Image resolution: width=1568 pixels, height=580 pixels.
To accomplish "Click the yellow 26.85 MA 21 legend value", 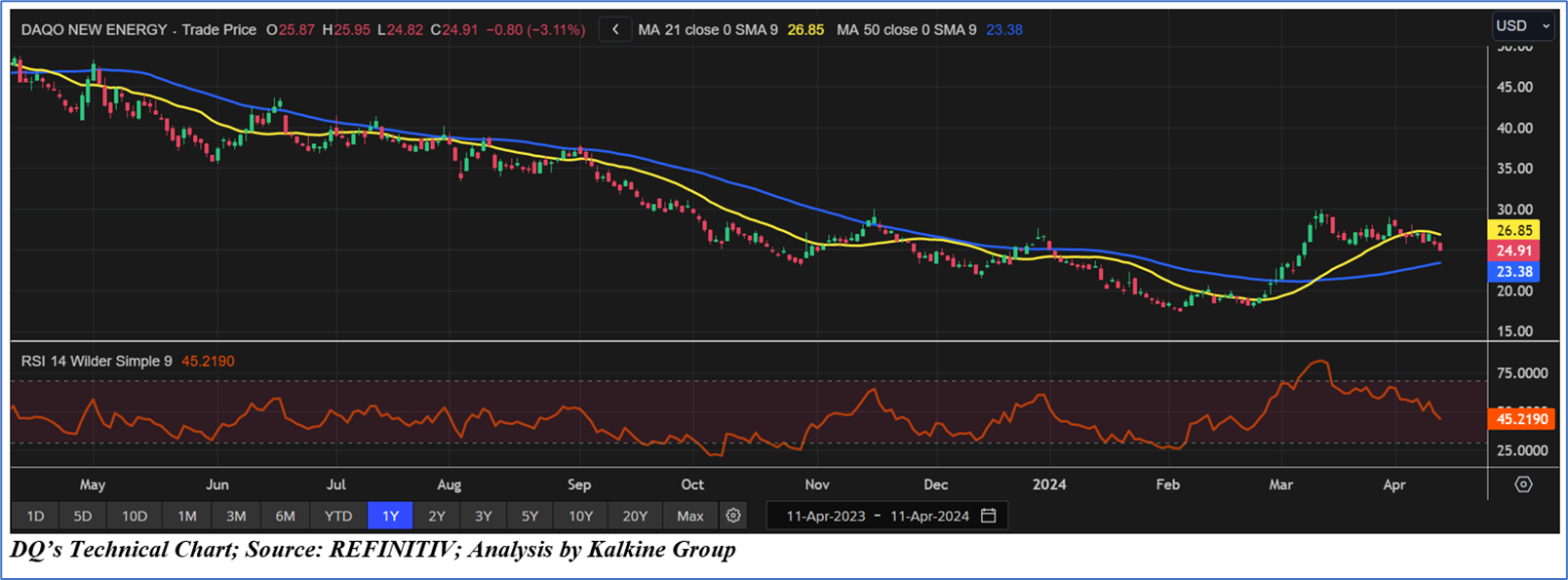I will (x=805, y=29).
